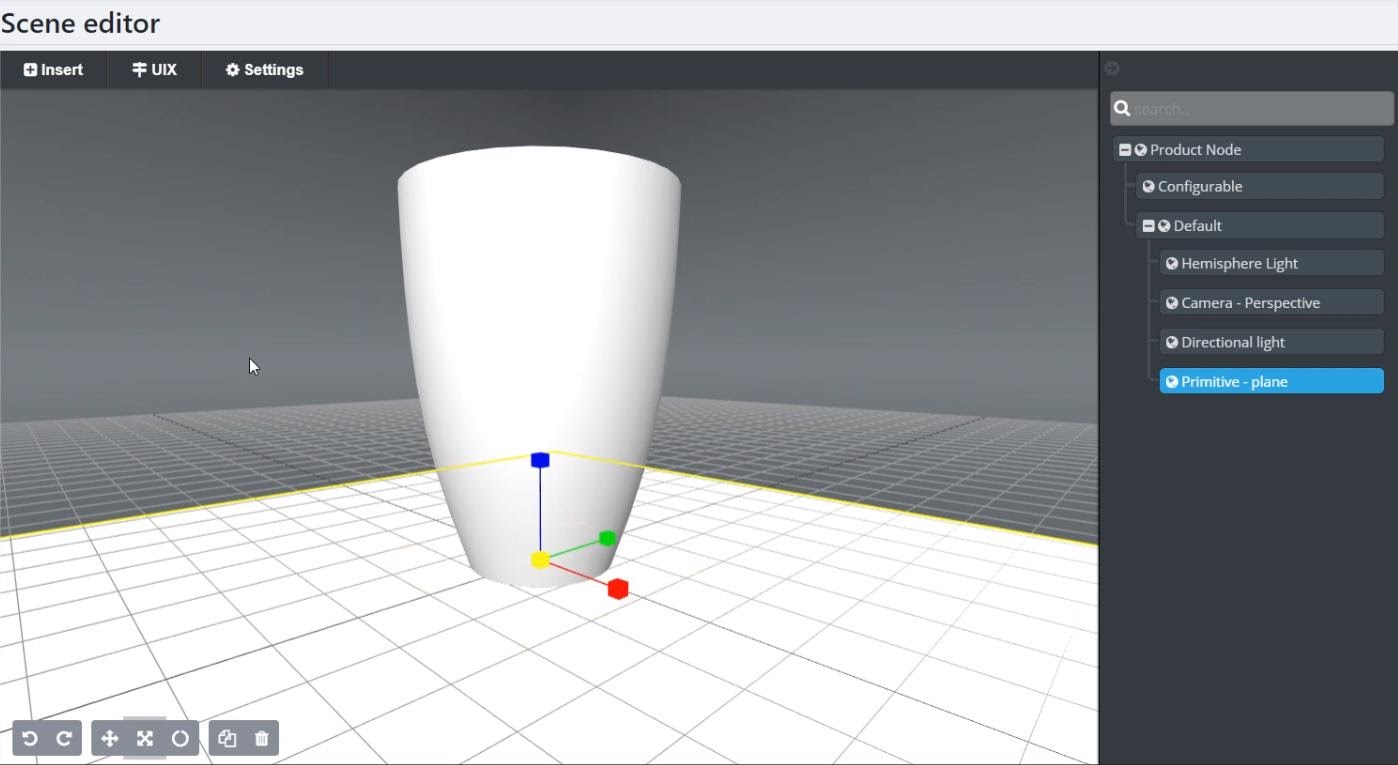This screenshot has height=765, width=1398.
Task: Collapse the Default node
Action: (x=1148, y=226)
